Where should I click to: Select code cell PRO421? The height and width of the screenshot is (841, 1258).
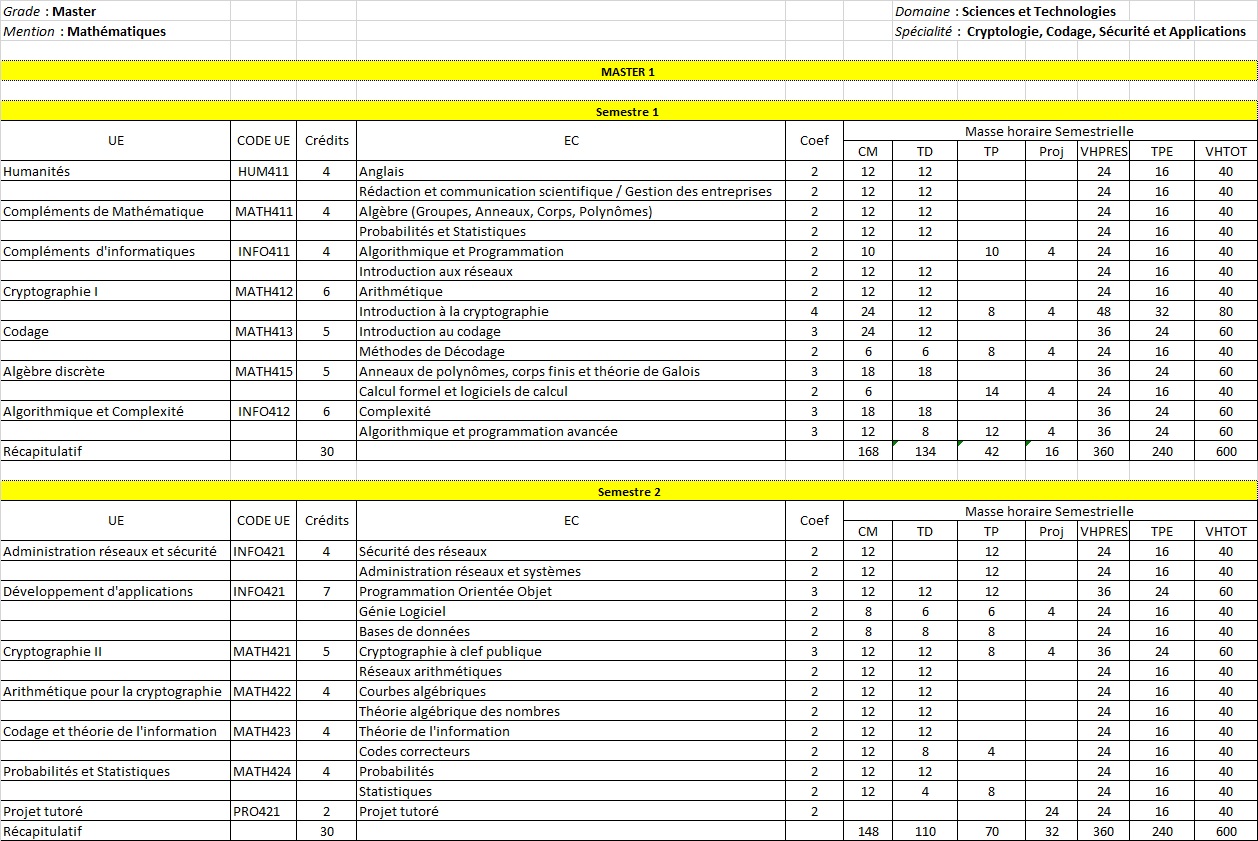tap(263, 811)
